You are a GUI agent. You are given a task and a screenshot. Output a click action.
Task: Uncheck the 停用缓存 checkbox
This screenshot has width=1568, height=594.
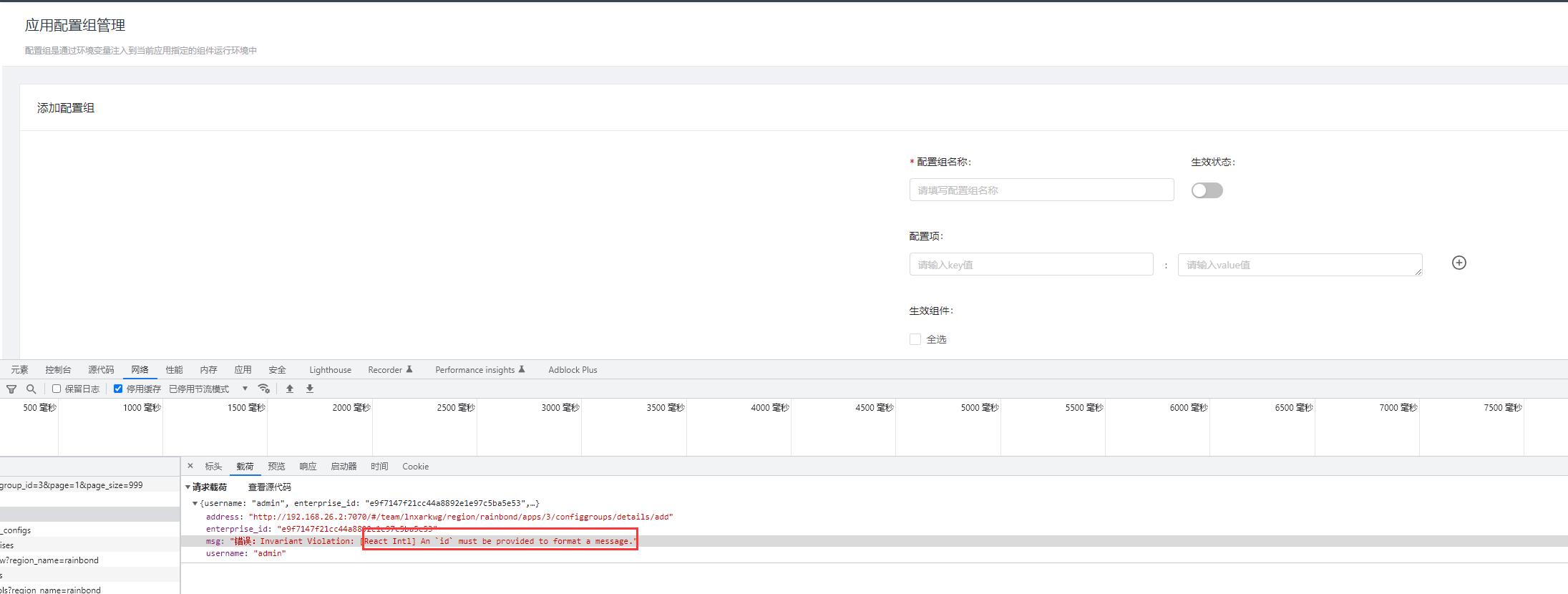pyautogui.click(x=118, y=389)
